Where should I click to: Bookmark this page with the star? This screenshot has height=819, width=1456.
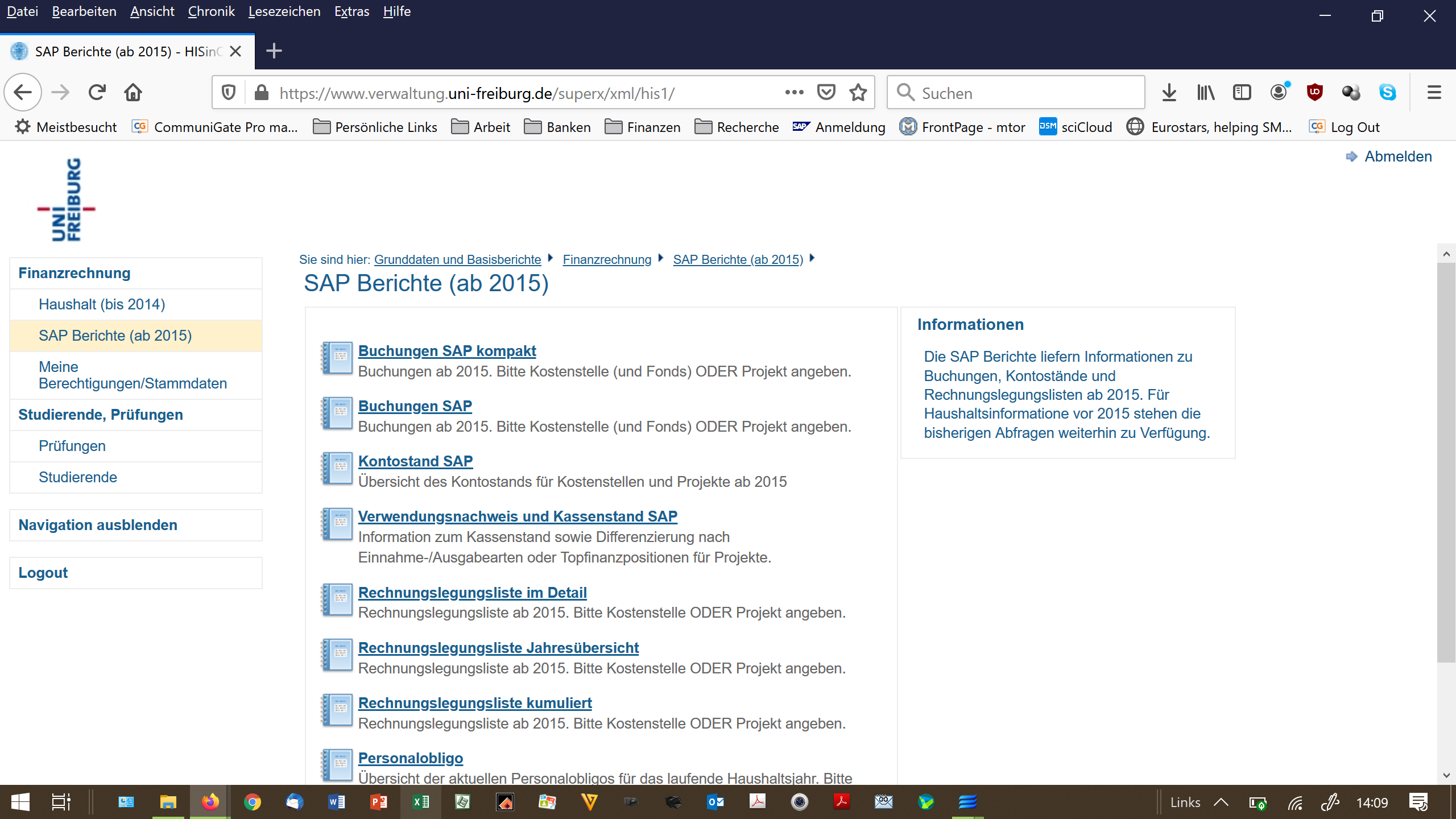[858, 92]
